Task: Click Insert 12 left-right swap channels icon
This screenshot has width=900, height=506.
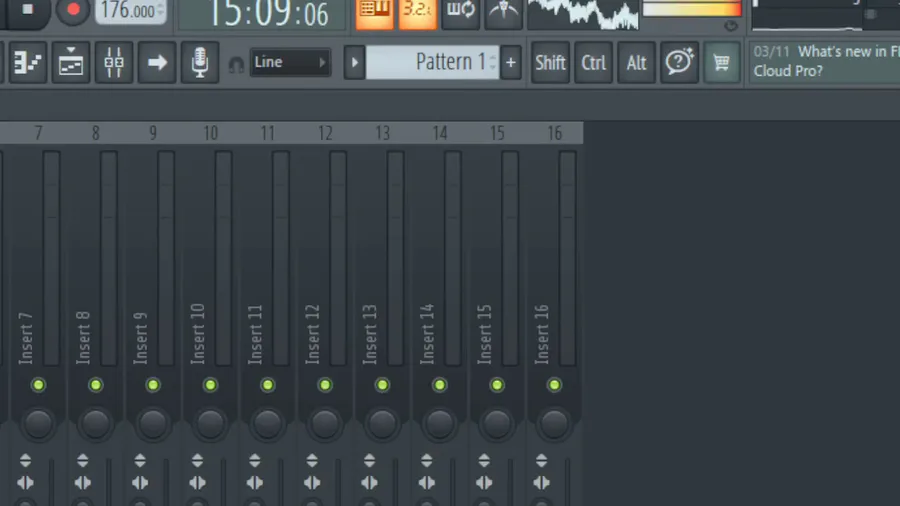Action: coord(312,483)
